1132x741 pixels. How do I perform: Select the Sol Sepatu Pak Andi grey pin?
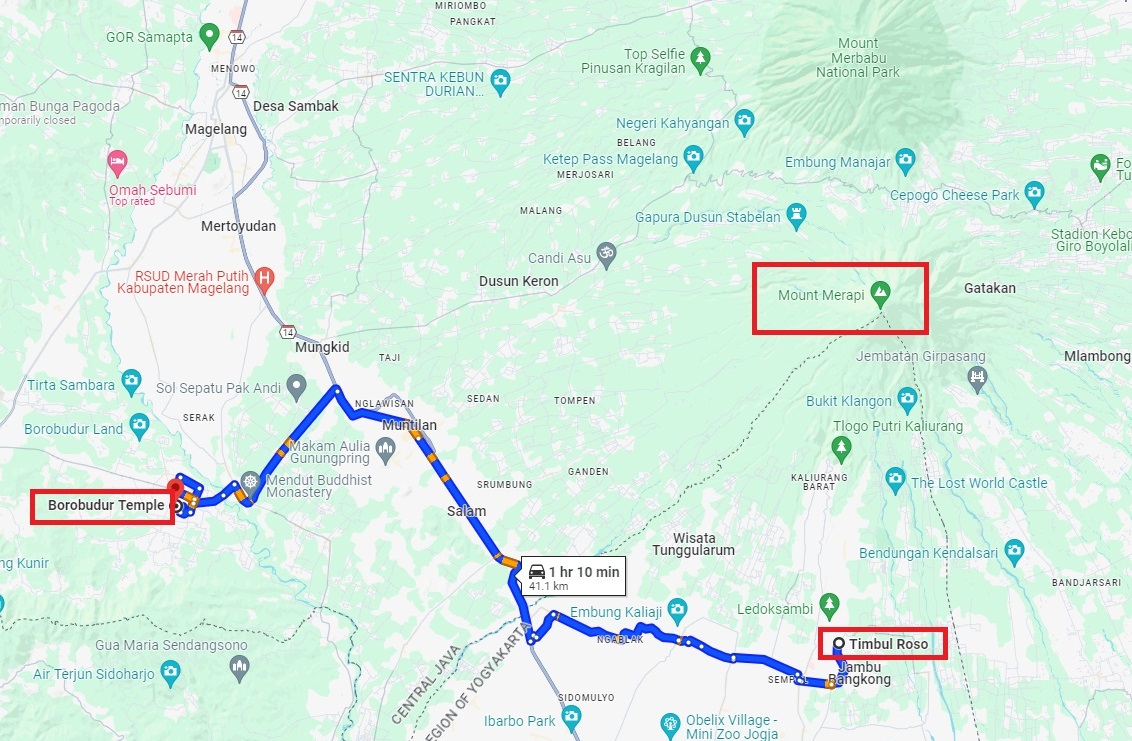click(296, 386)
